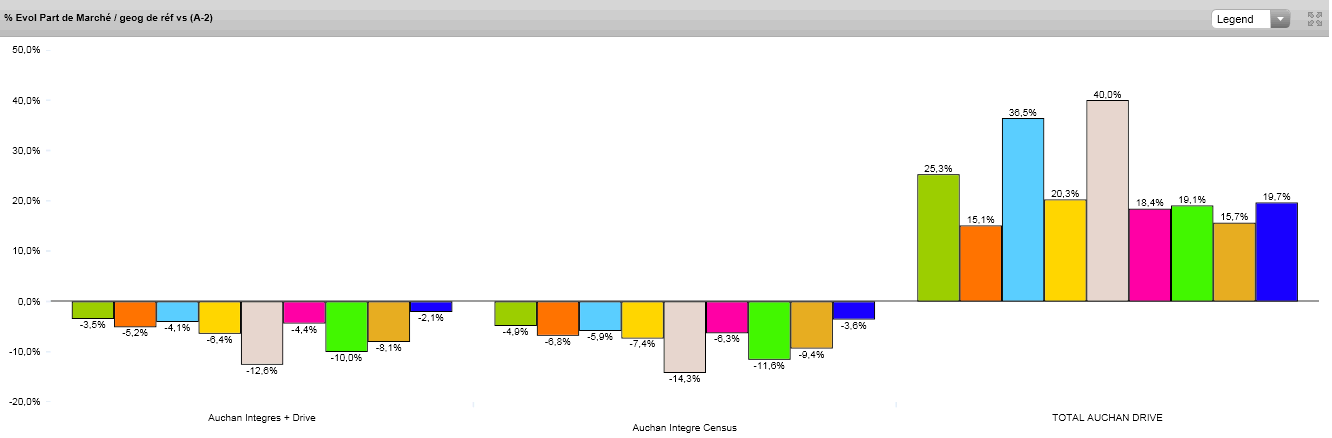Select the beige bar valued -12,6%
The width and height of the screenshot is (1332, 438).
click(262, 333)
